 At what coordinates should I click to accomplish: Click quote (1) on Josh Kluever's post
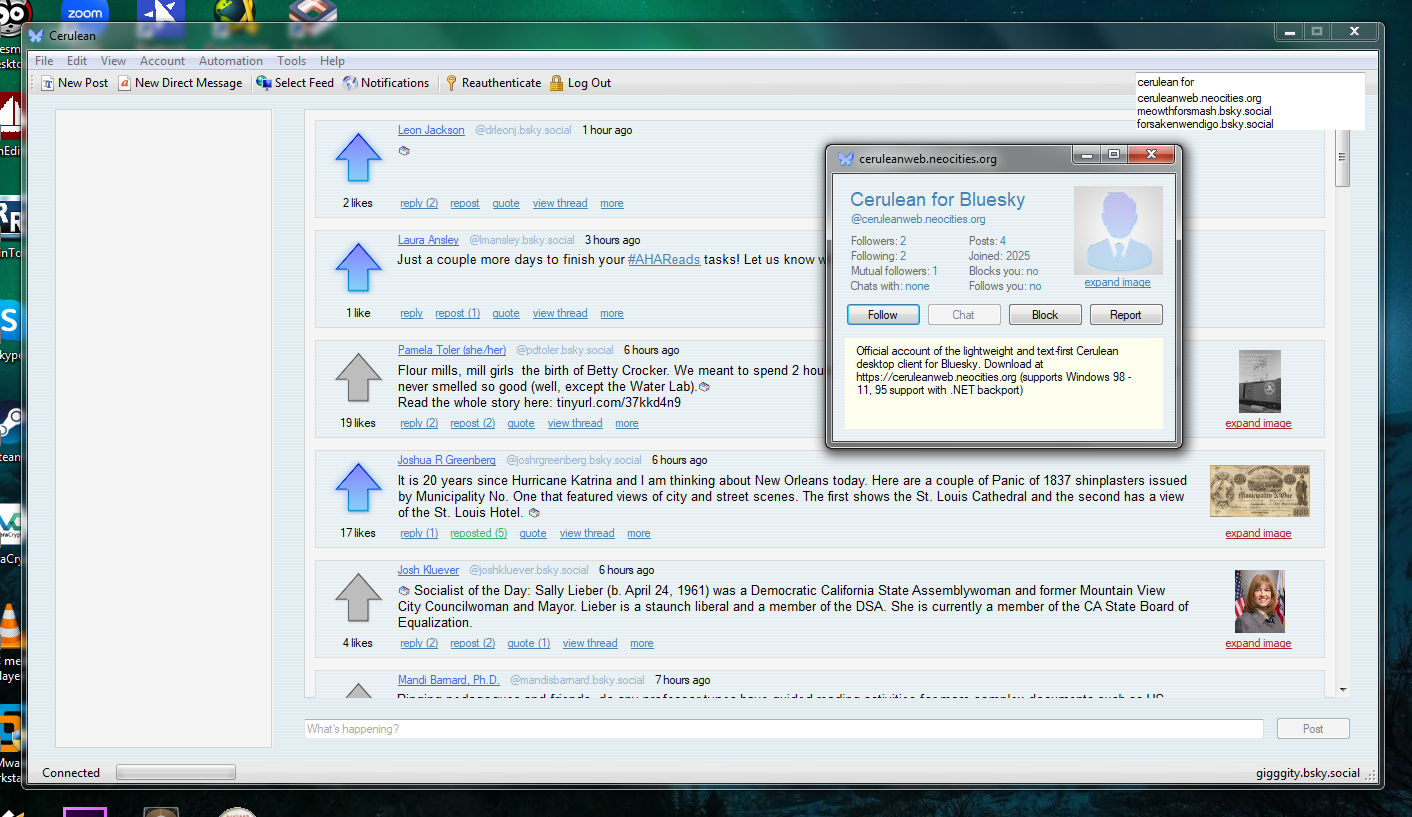[x=528, y=643]
